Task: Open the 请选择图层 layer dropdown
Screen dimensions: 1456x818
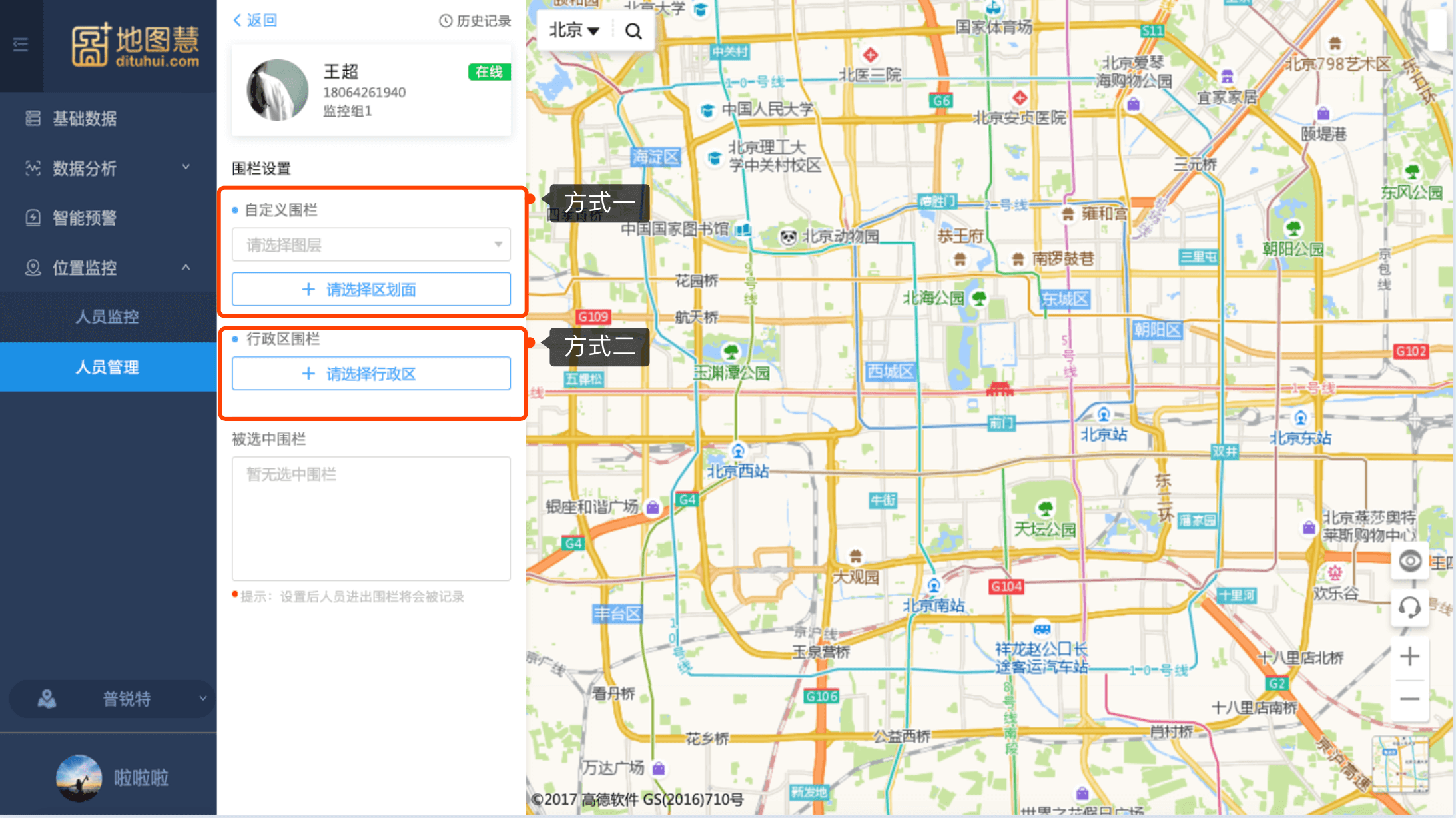Action: click(x=371, y=245)
